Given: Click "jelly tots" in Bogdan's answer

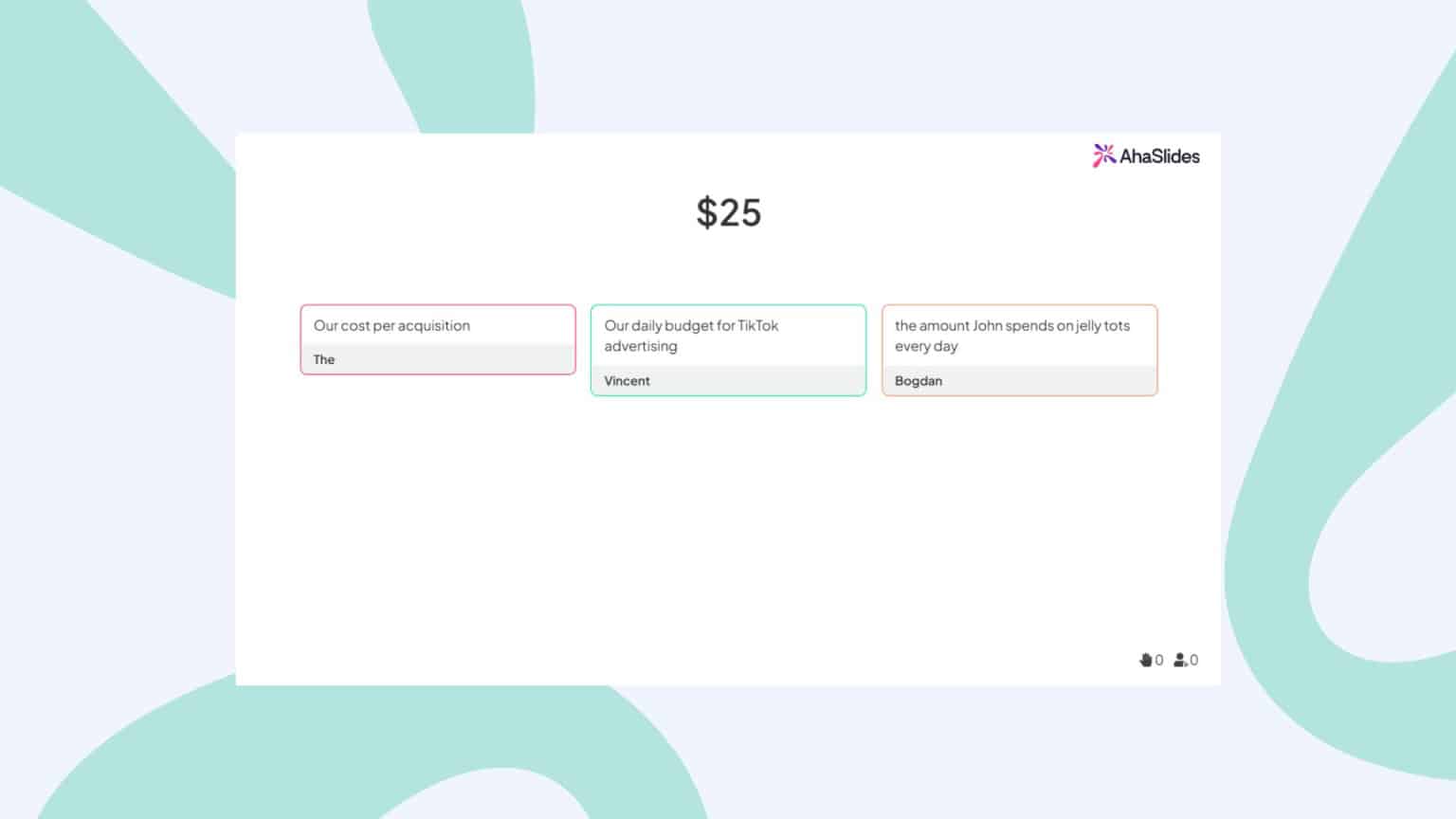Looking at the screenshot, I should (x=1102, y=325).
